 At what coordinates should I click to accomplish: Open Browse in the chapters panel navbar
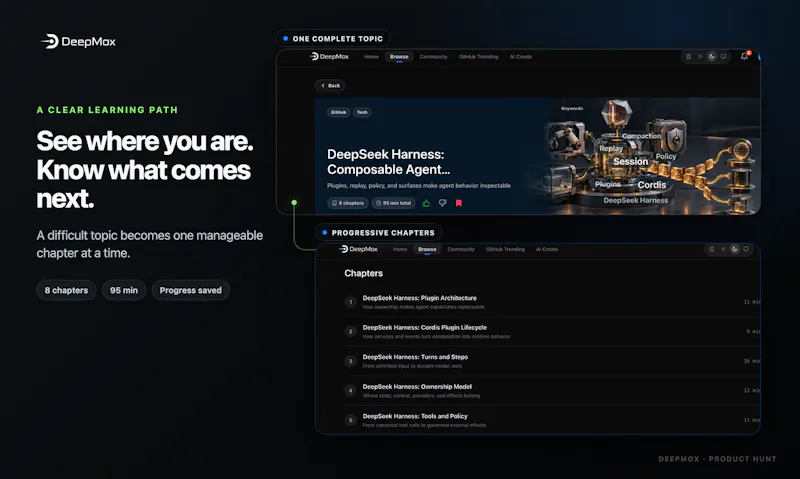click(427, 249)
